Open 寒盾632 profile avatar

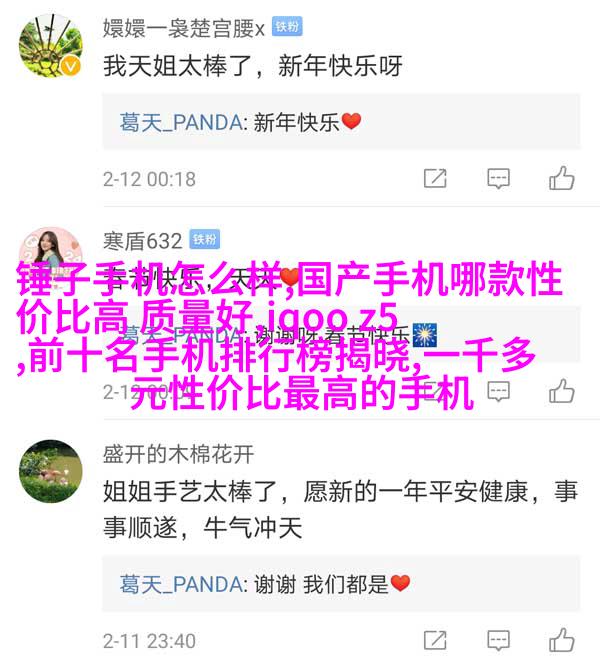[51, 253]
